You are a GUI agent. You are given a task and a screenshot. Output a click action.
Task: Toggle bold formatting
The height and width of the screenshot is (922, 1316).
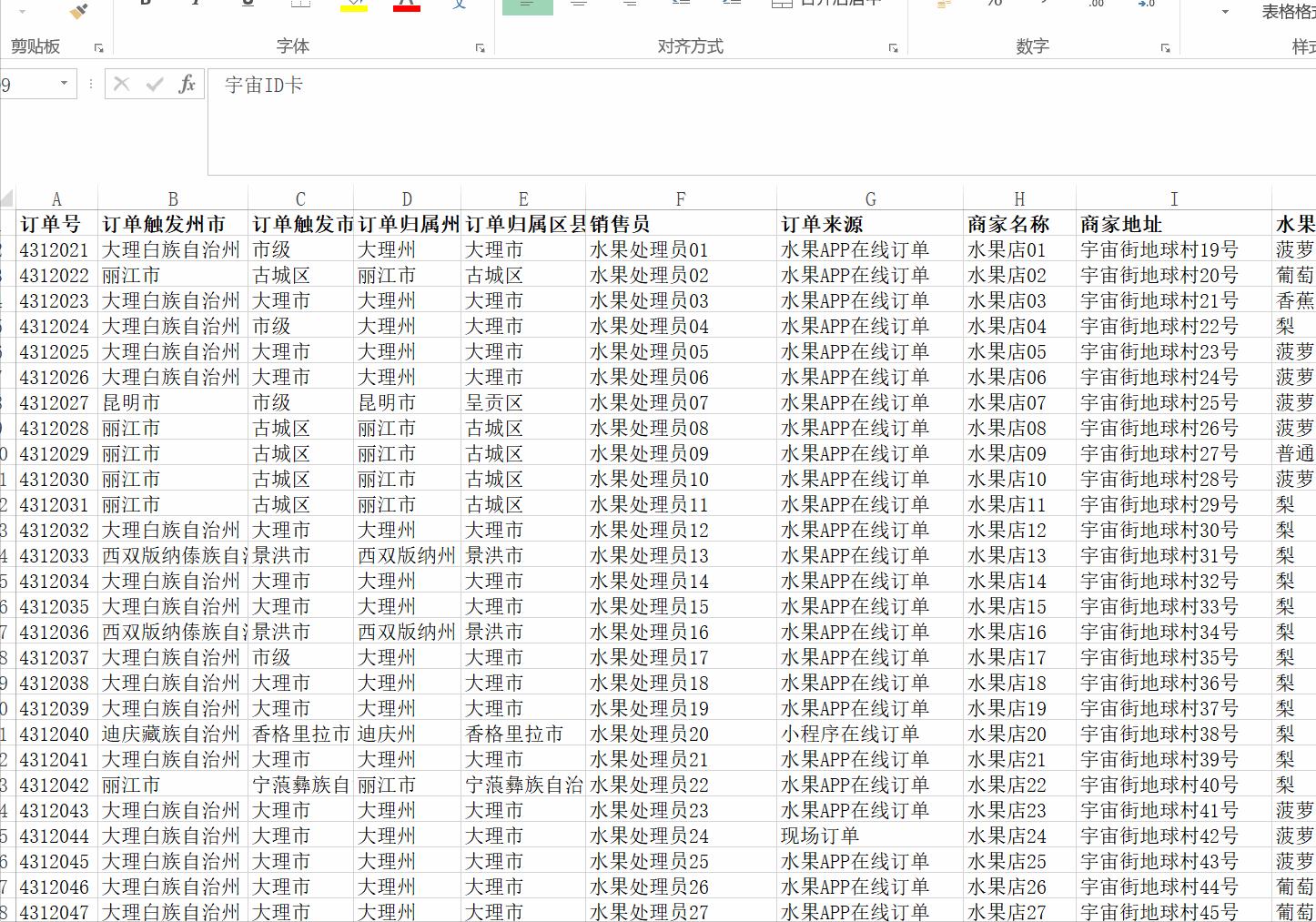(x=146, y=3)
